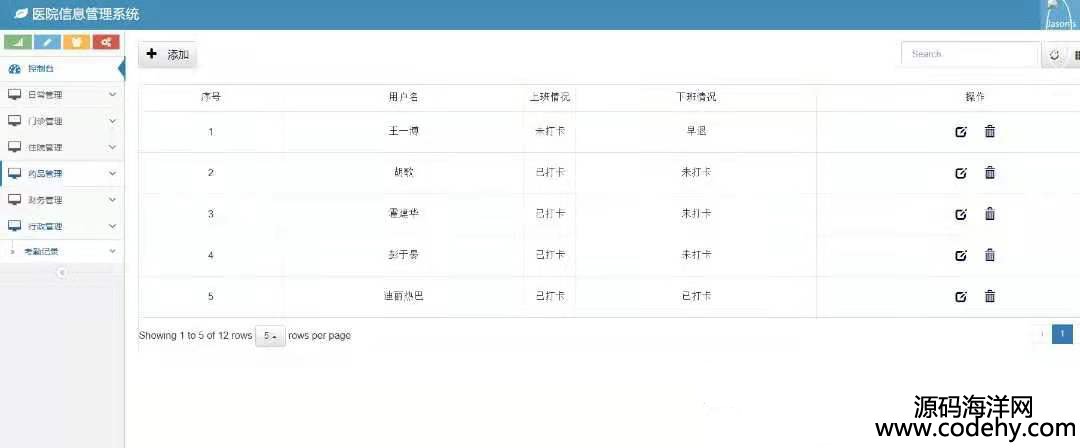
Task: Open the rows per page dropdown
Action: point(270,336)
